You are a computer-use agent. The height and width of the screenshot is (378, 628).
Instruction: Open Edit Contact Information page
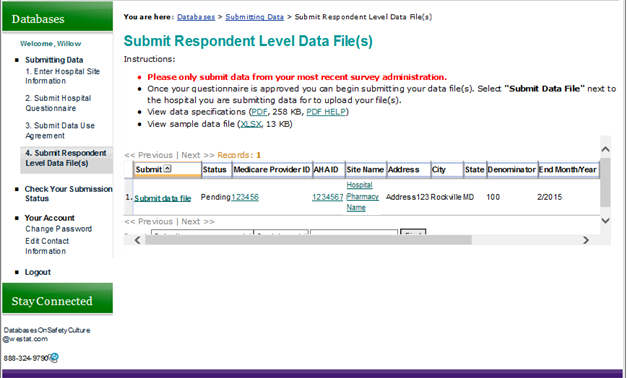pos(47,246)
